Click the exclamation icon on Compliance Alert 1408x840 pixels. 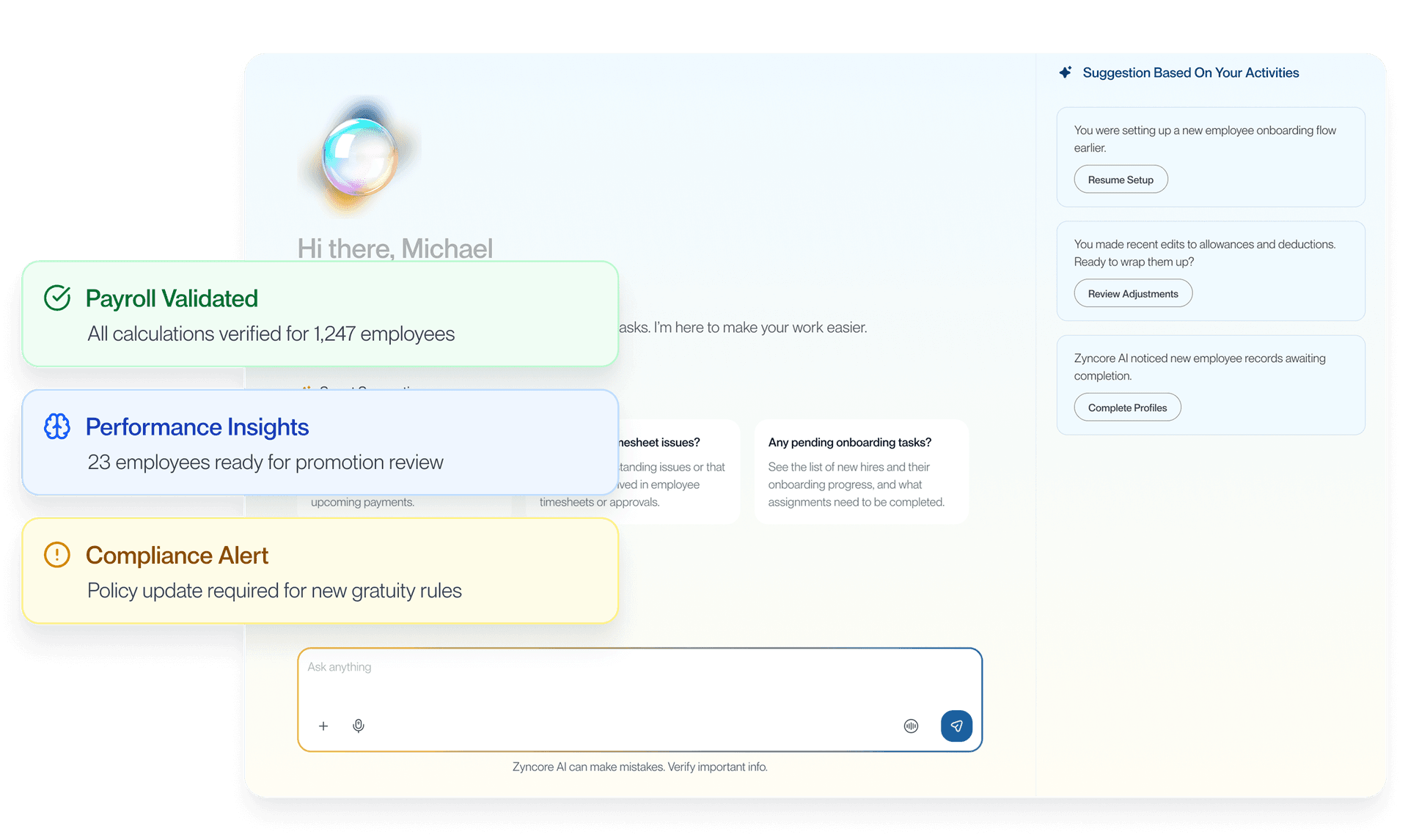(57, 555)
